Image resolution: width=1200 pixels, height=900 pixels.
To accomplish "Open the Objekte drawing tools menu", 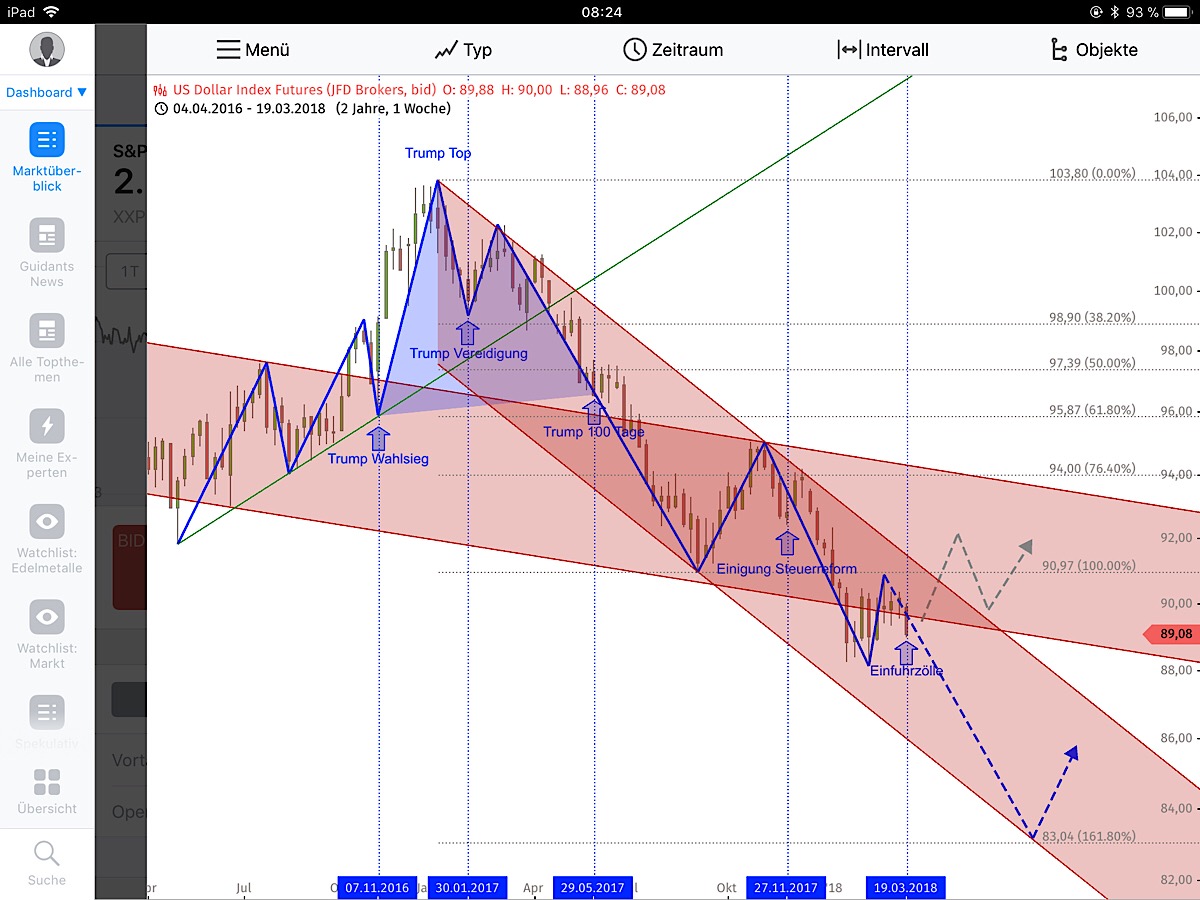I will [x=1095, y=49].
